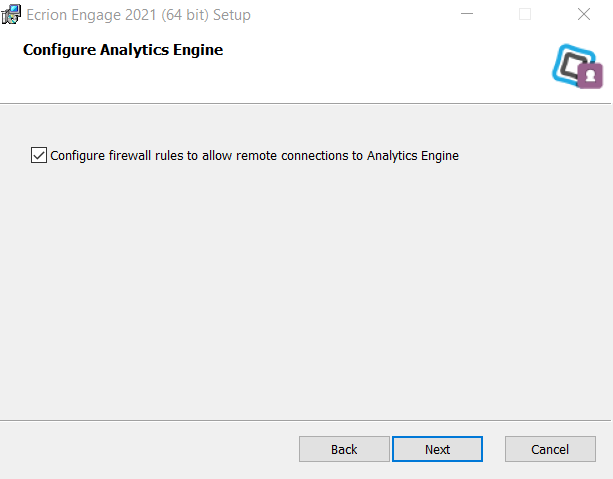The width and height of the screenshot is (613, 479).
Task: Click the Configure Analytics Engine heading
Action: click(123, 50)
